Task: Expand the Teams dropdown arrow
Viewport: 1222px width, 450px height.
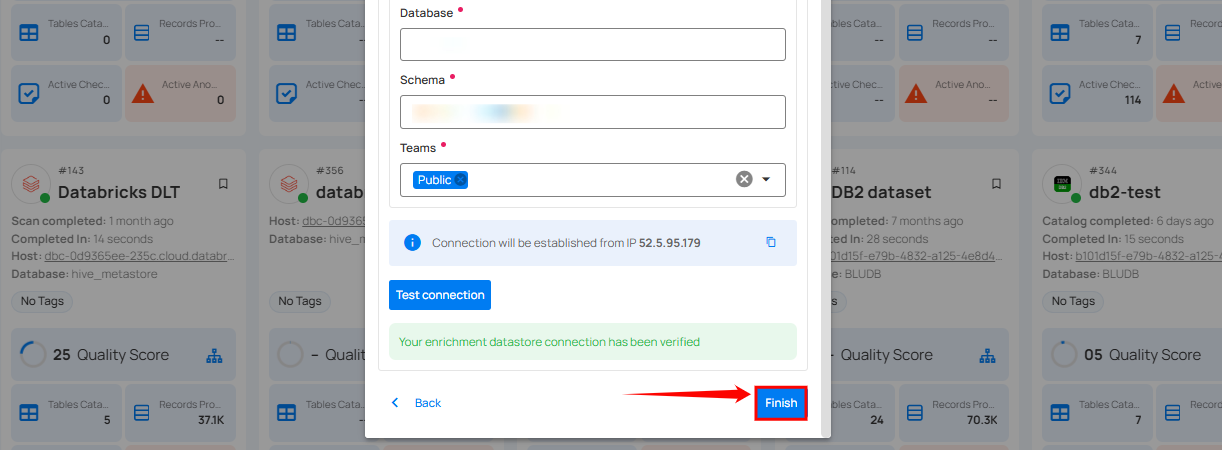Action: pyautogui.click(x=766, y=180)
